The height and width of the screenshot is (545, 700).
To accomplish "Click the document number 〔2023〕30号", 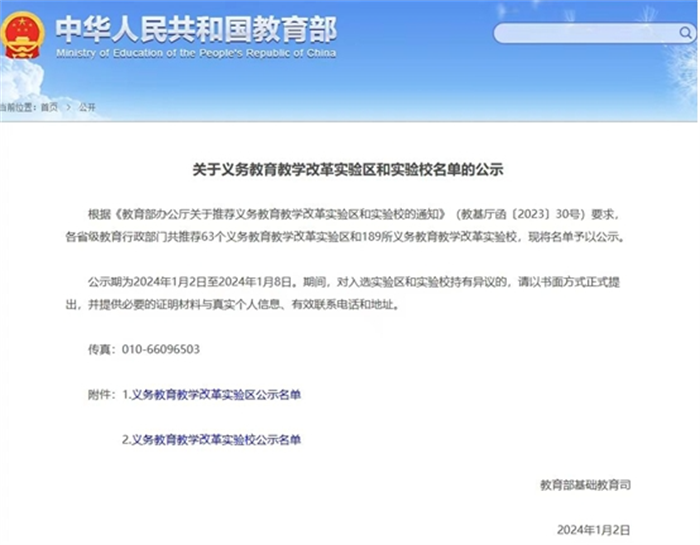I will pyautogui.click(x=547, y=214).
